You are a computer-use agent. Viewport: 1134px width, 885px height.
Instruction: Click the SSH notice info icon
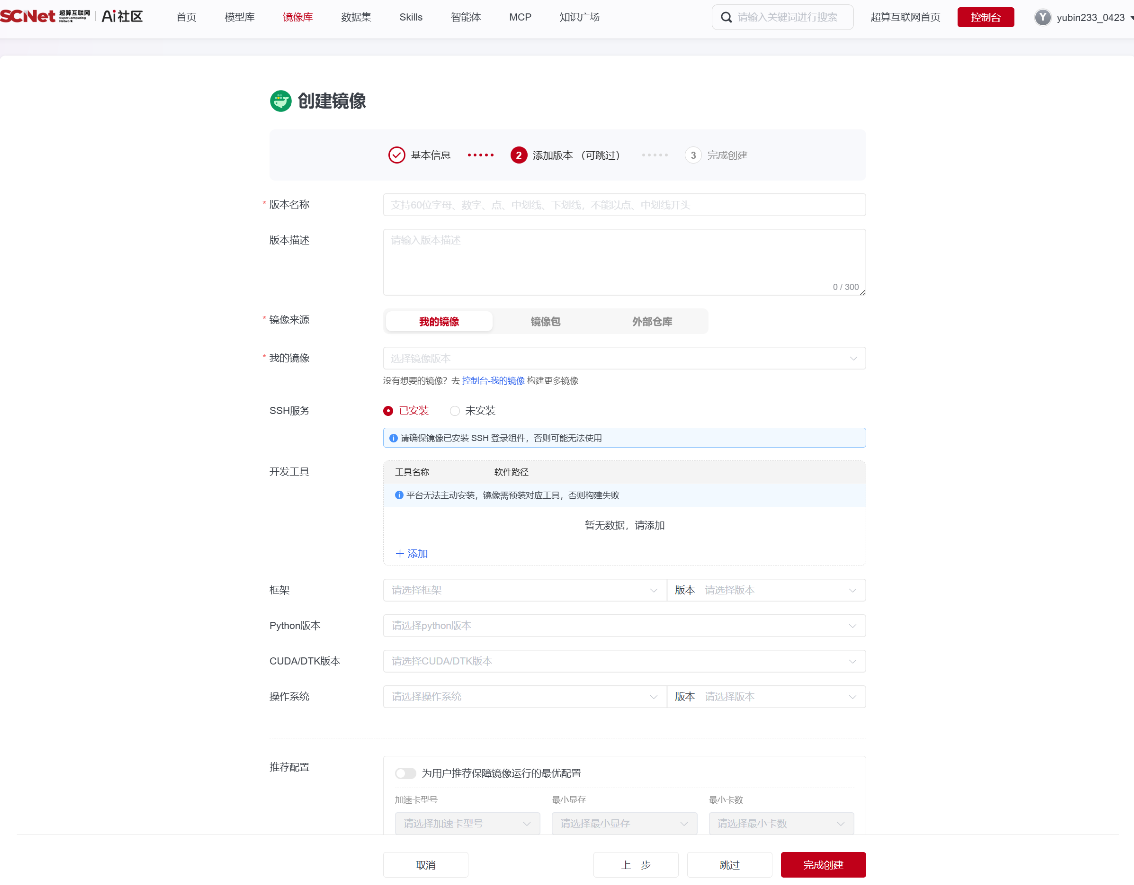[393, 438]
